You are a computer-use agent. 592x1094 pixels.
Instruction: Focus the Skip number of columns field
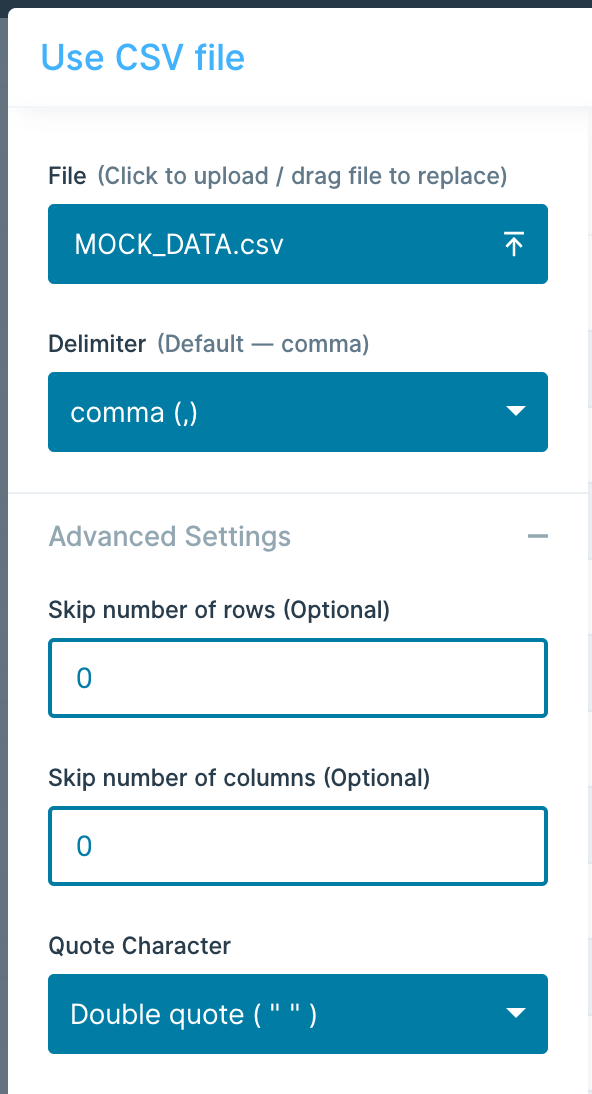[298, 846]
